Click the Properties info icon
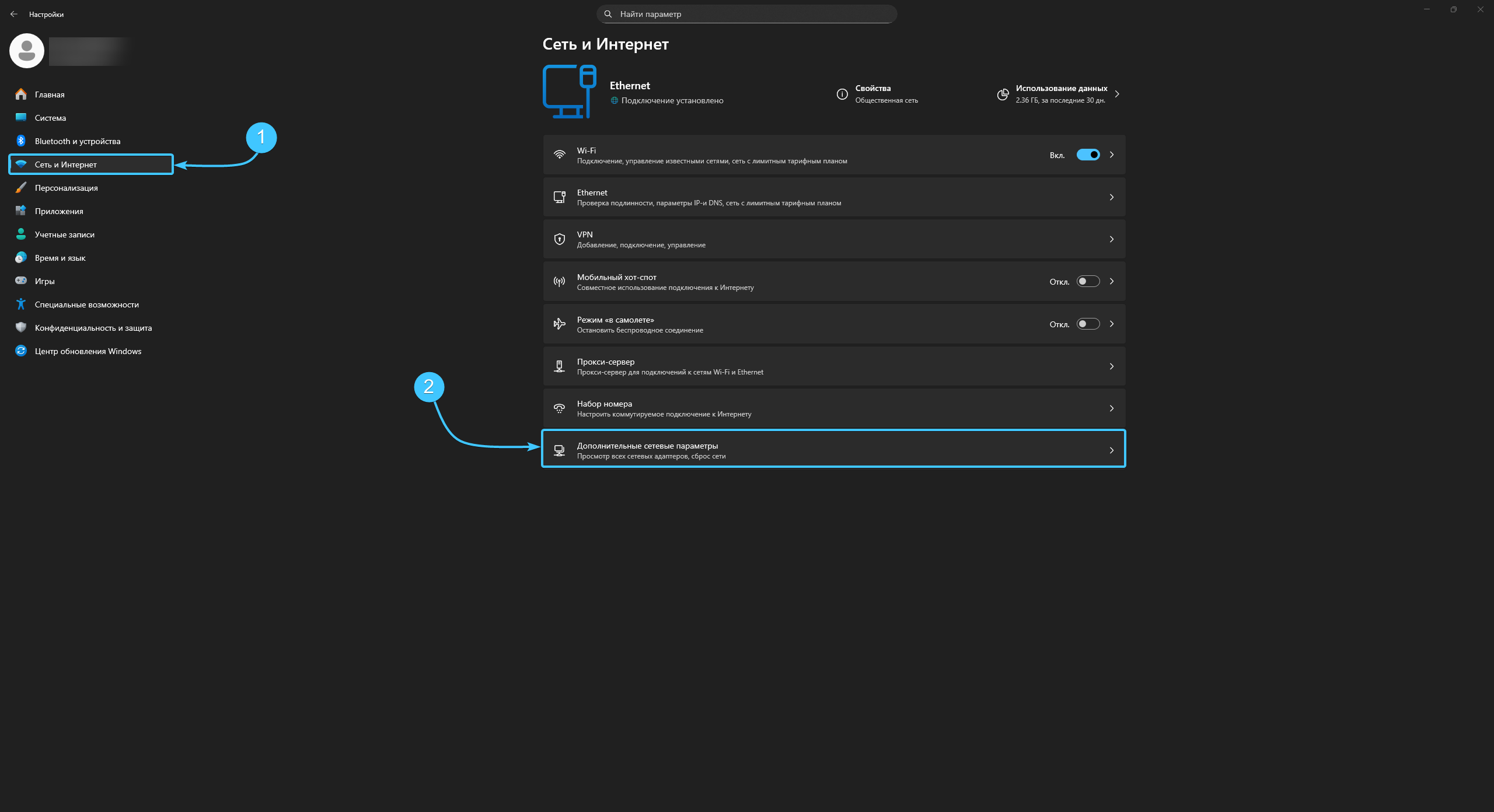This screenshot has width=1494, height=812. 842,94
